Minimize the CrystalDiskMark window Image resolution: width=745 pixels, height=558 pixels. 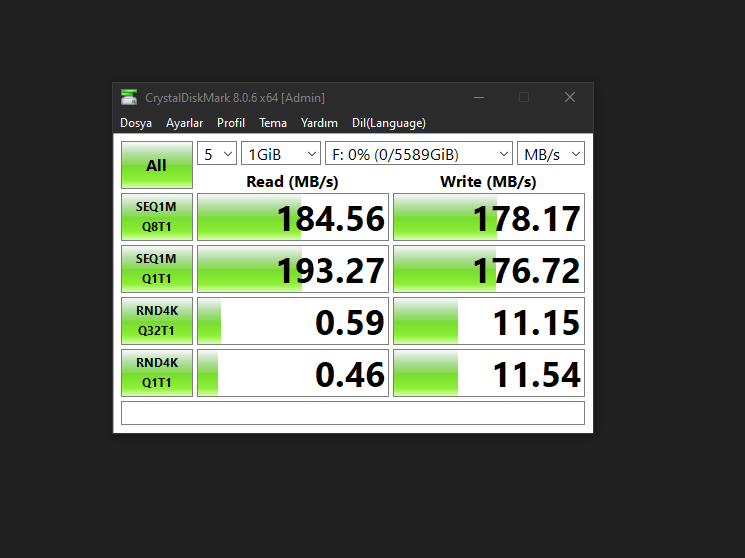[479, 97]
